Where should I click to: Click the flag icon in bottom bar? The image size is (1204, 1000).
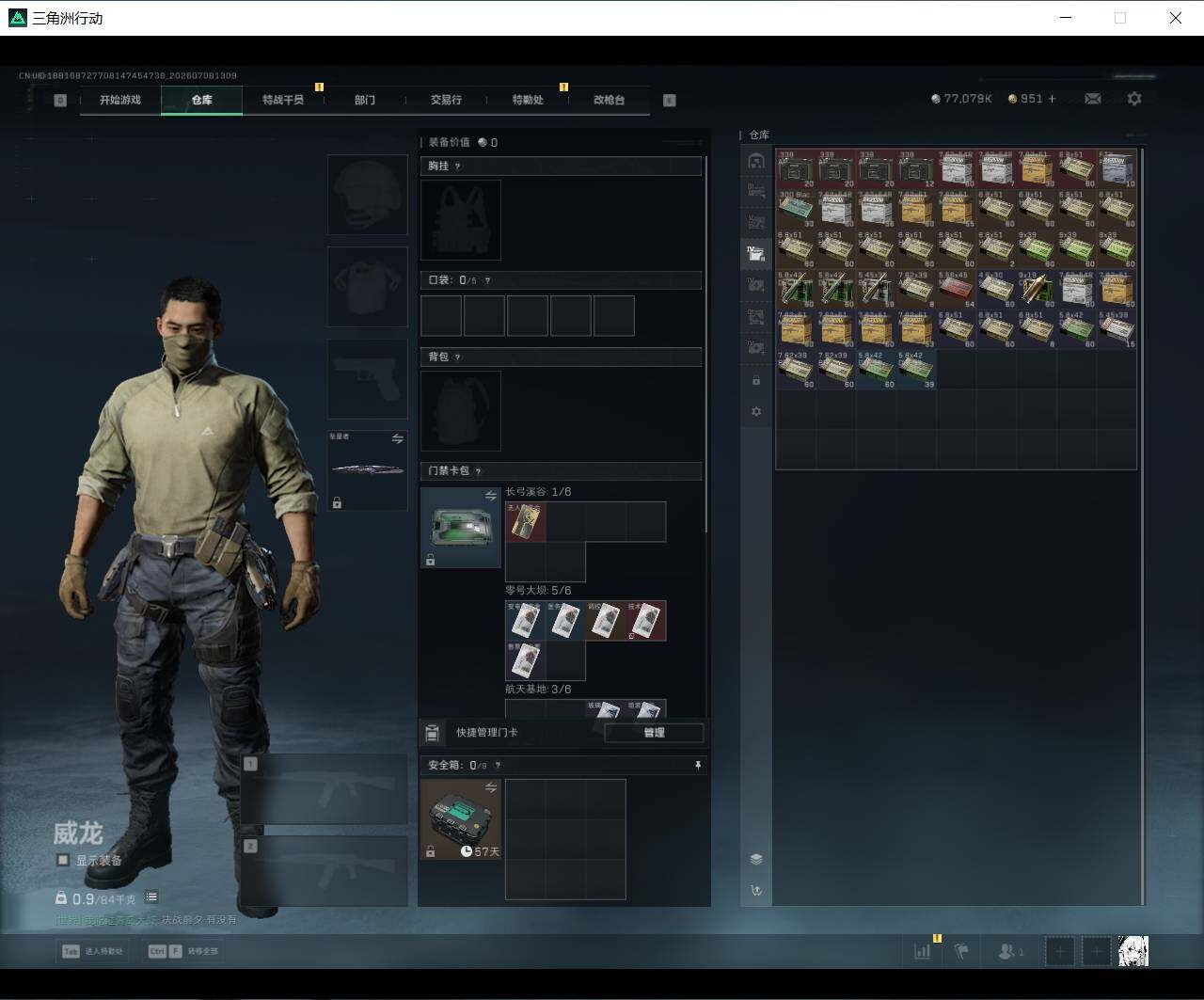pyautogui.click(x=961, y=951)
